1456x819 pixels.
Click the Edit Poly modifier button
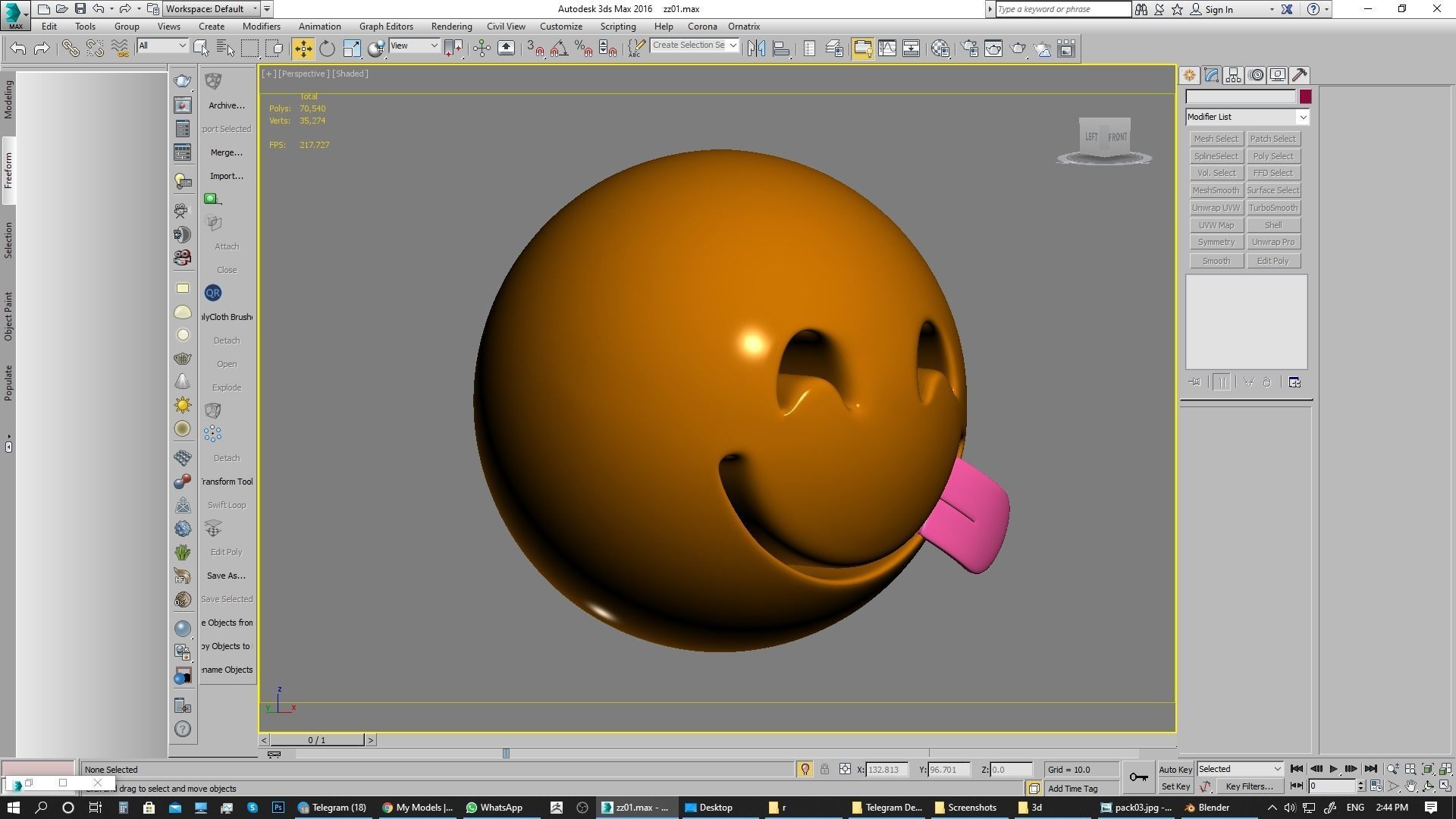tap(1273, 261)
